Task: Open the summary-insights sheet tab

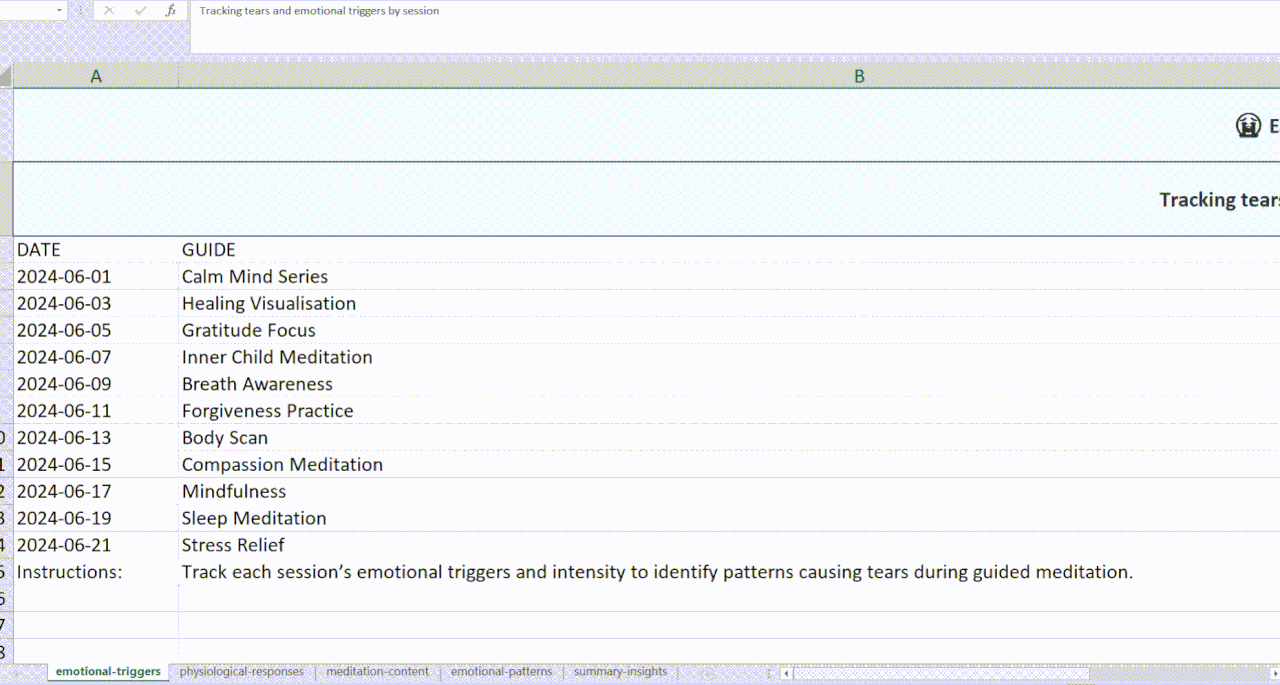Action: (620, 672)
